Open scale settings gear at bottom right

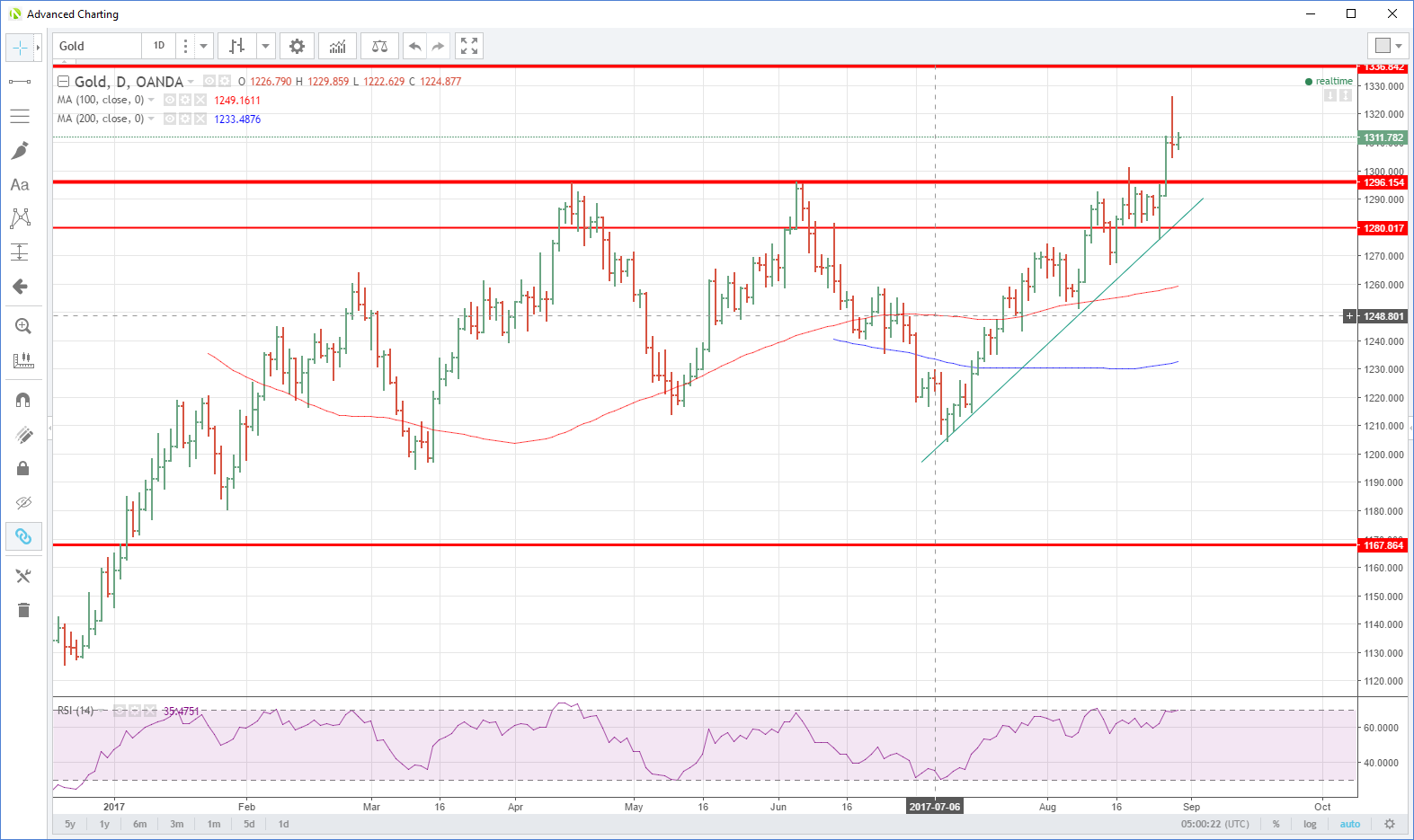(x=1390, y=824)
